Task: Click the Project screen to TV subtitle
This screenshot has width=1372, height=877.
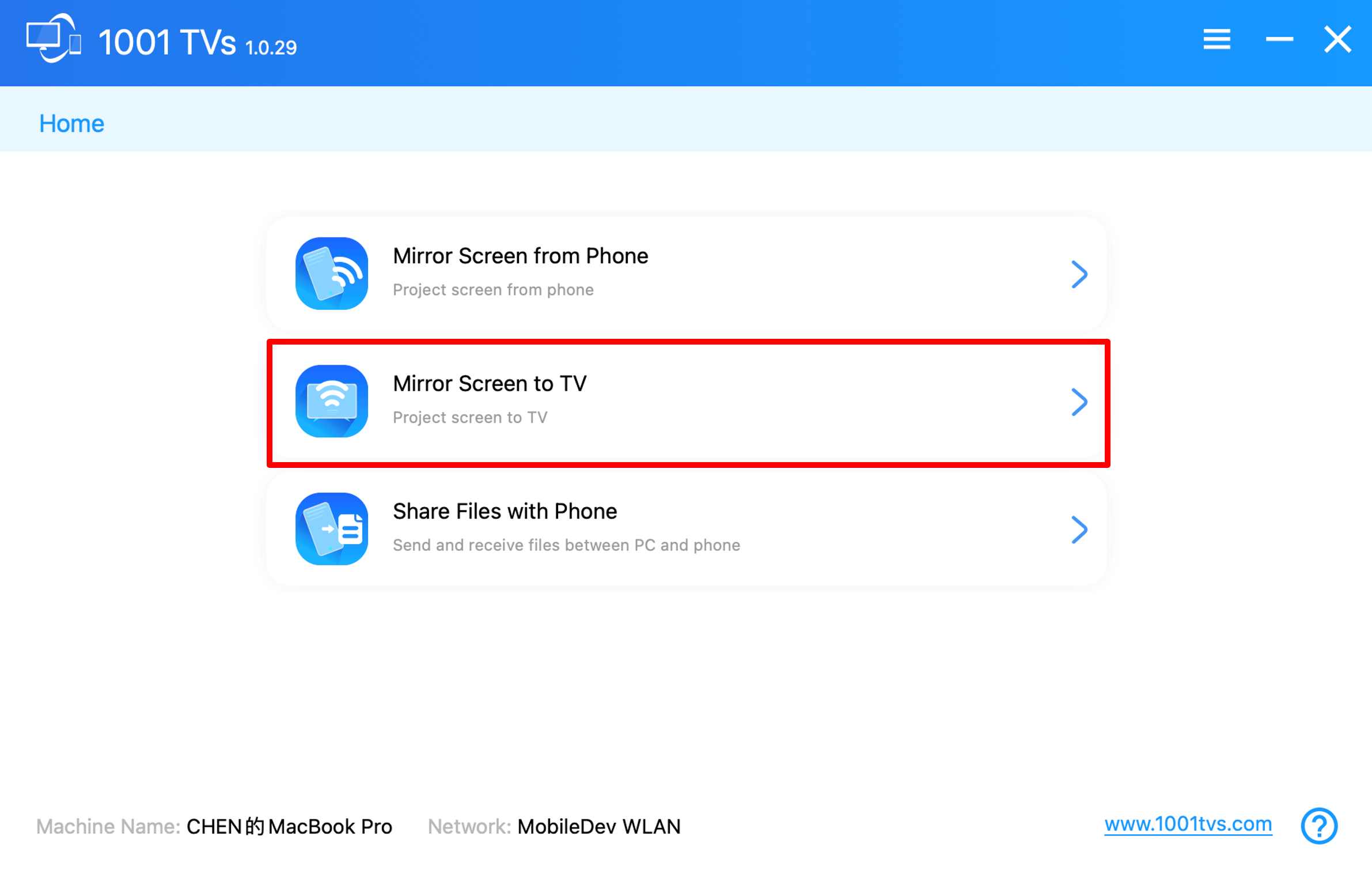Action: pyautogui.click(x=470, y=417)
